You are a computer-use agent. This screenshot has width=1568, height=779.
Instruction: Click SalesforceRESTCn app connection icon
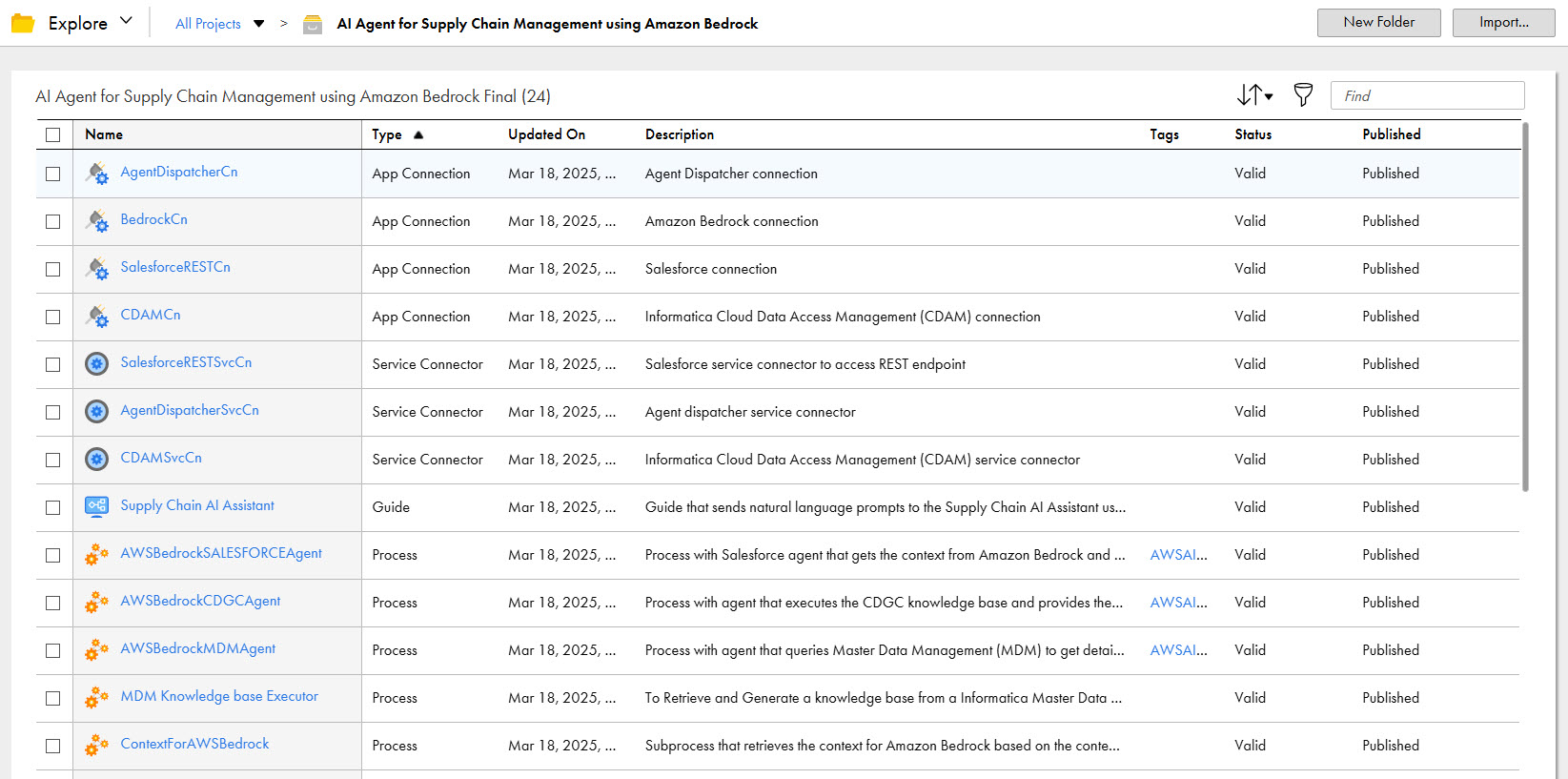[97, 269]
